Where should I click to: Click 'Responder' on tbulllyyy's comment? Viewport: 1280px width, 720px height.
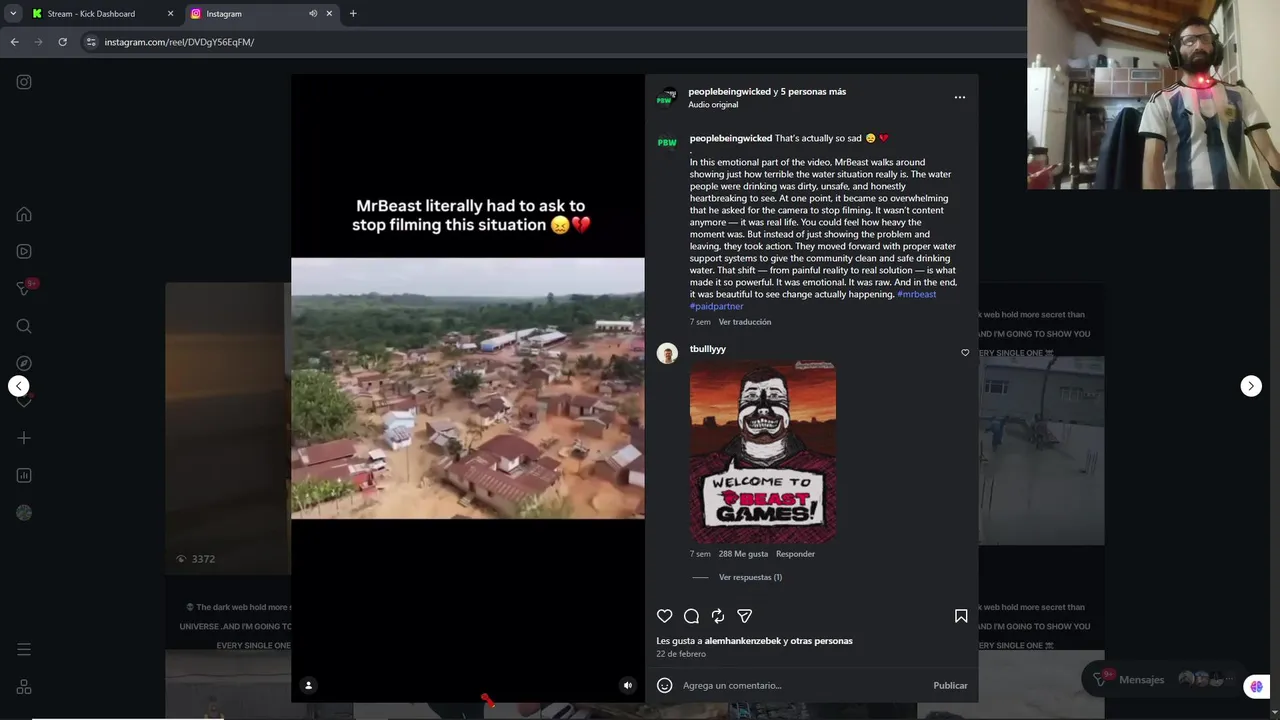[x=795, y=554]
